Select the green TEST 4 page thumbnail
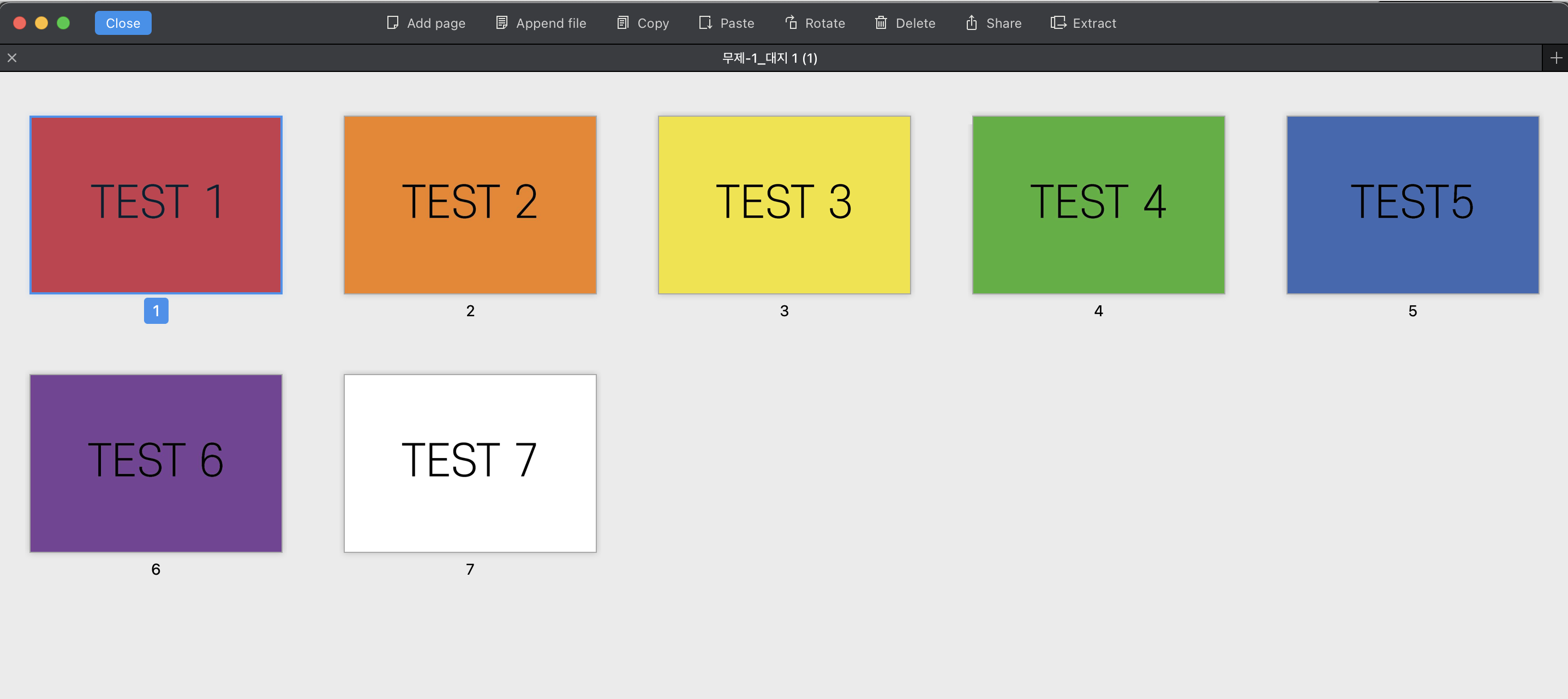 click(1098, 205)
